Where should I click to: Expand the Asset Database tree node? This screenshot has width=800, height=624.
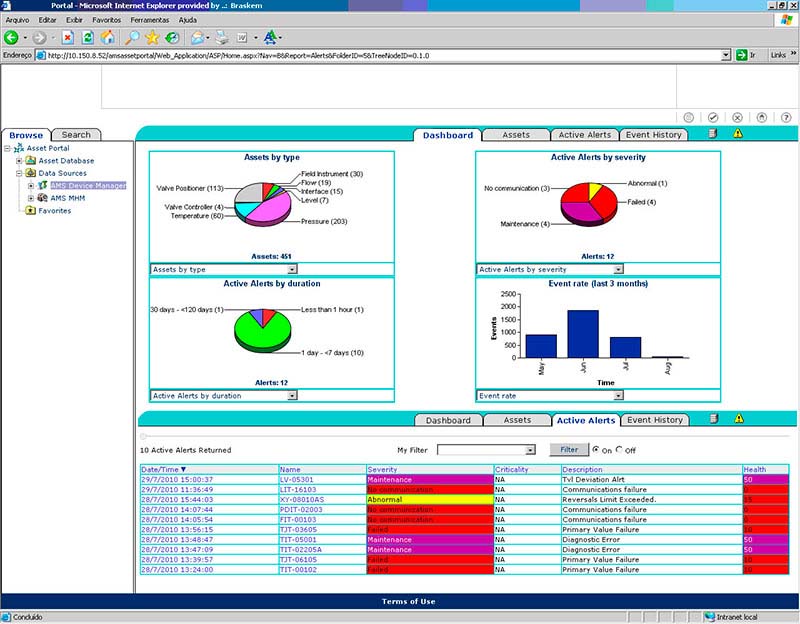(19, 160)
